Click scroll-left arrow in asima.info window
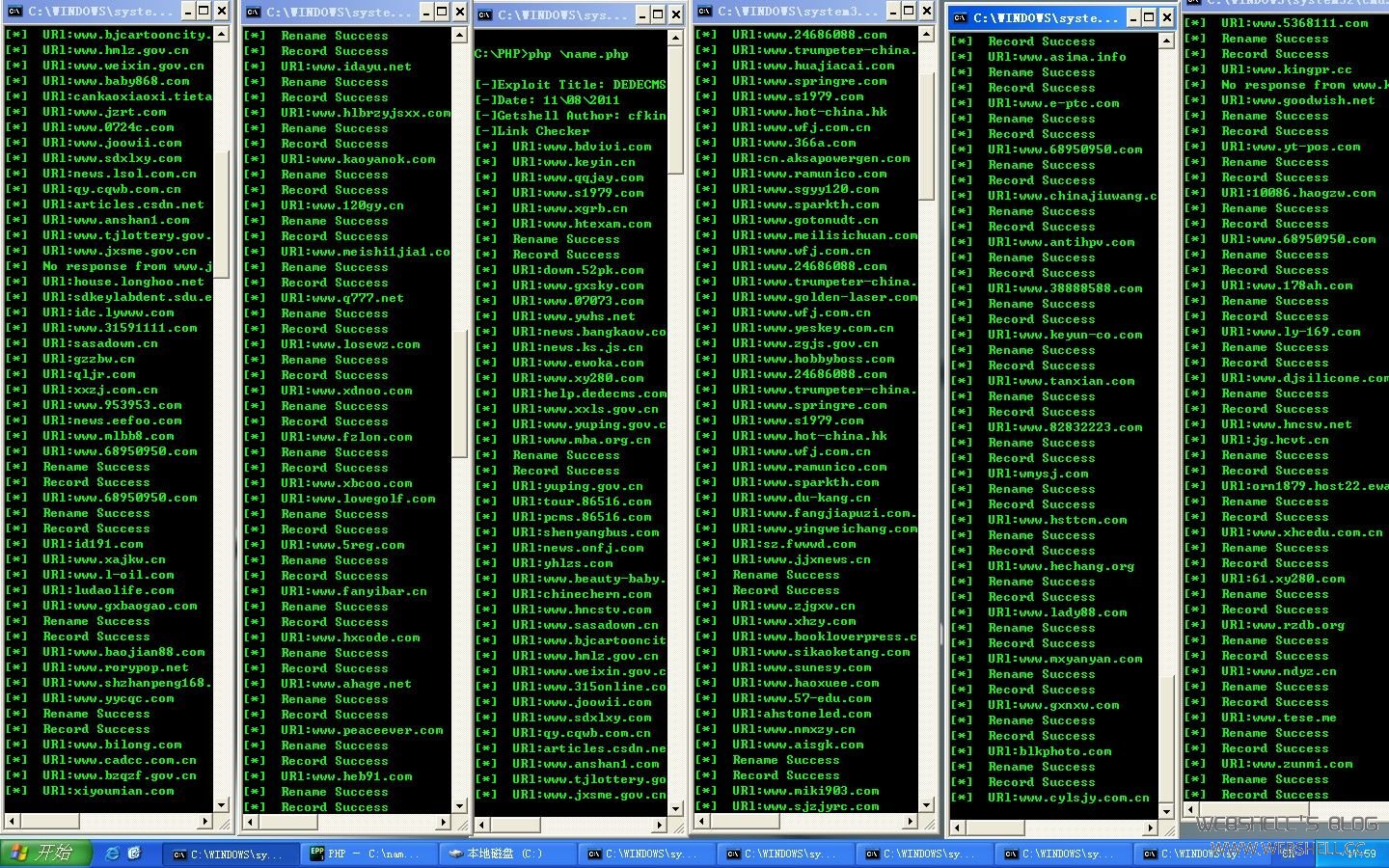Viewport: 1389px width, 868px height. pyautogui.click(x=957, y=827)
